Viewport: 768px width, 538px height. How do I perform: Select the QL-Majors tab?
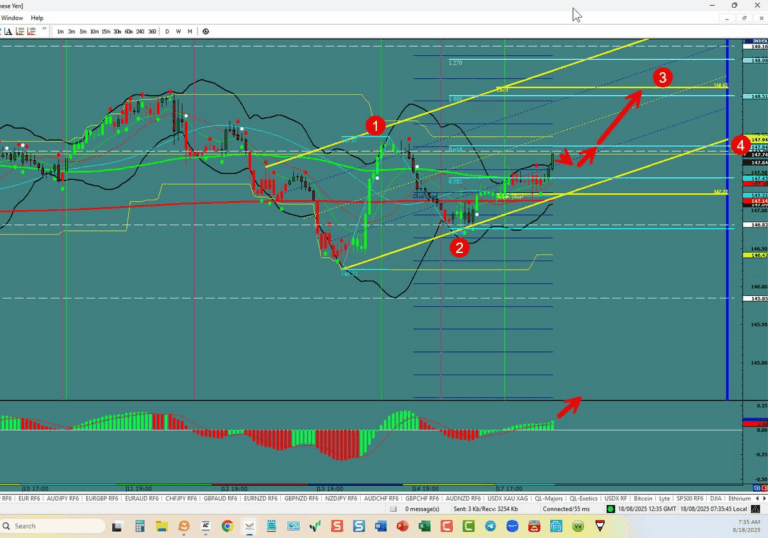click(549, 498)
